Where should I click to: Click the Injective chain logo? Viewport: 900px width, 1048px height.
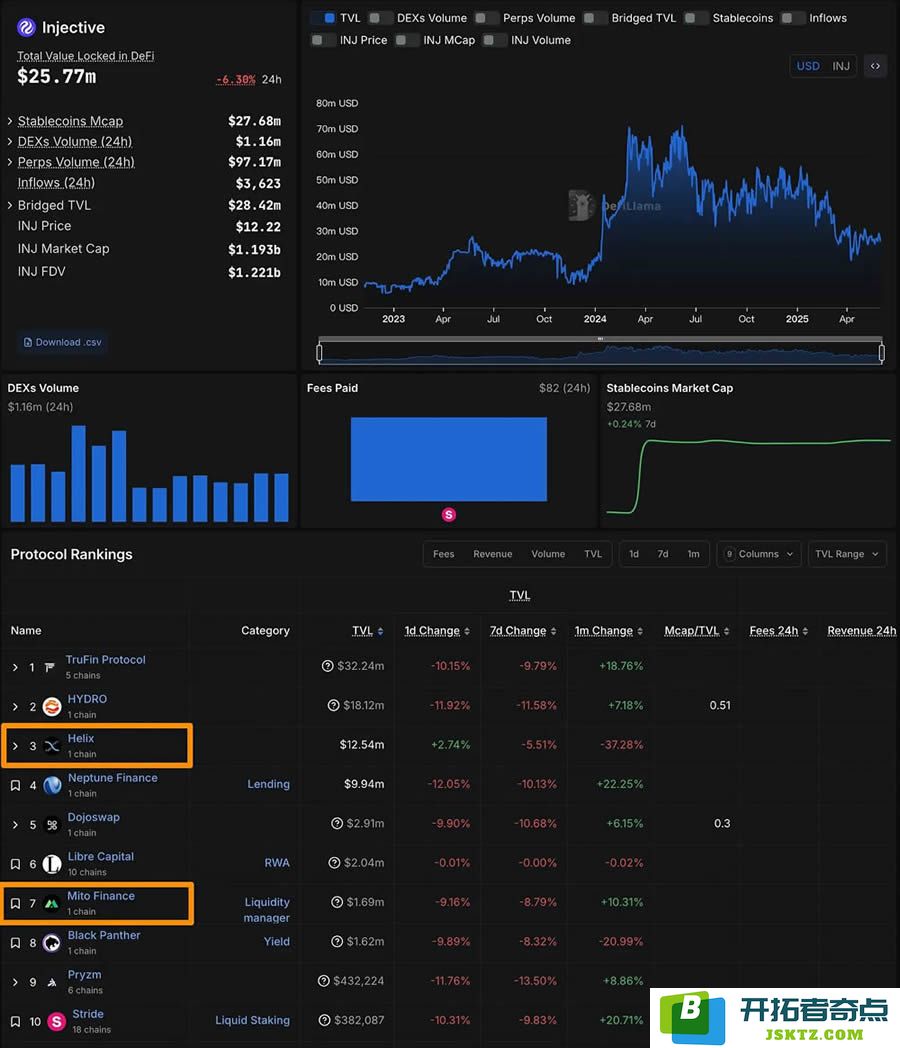(x=26, y=27)
